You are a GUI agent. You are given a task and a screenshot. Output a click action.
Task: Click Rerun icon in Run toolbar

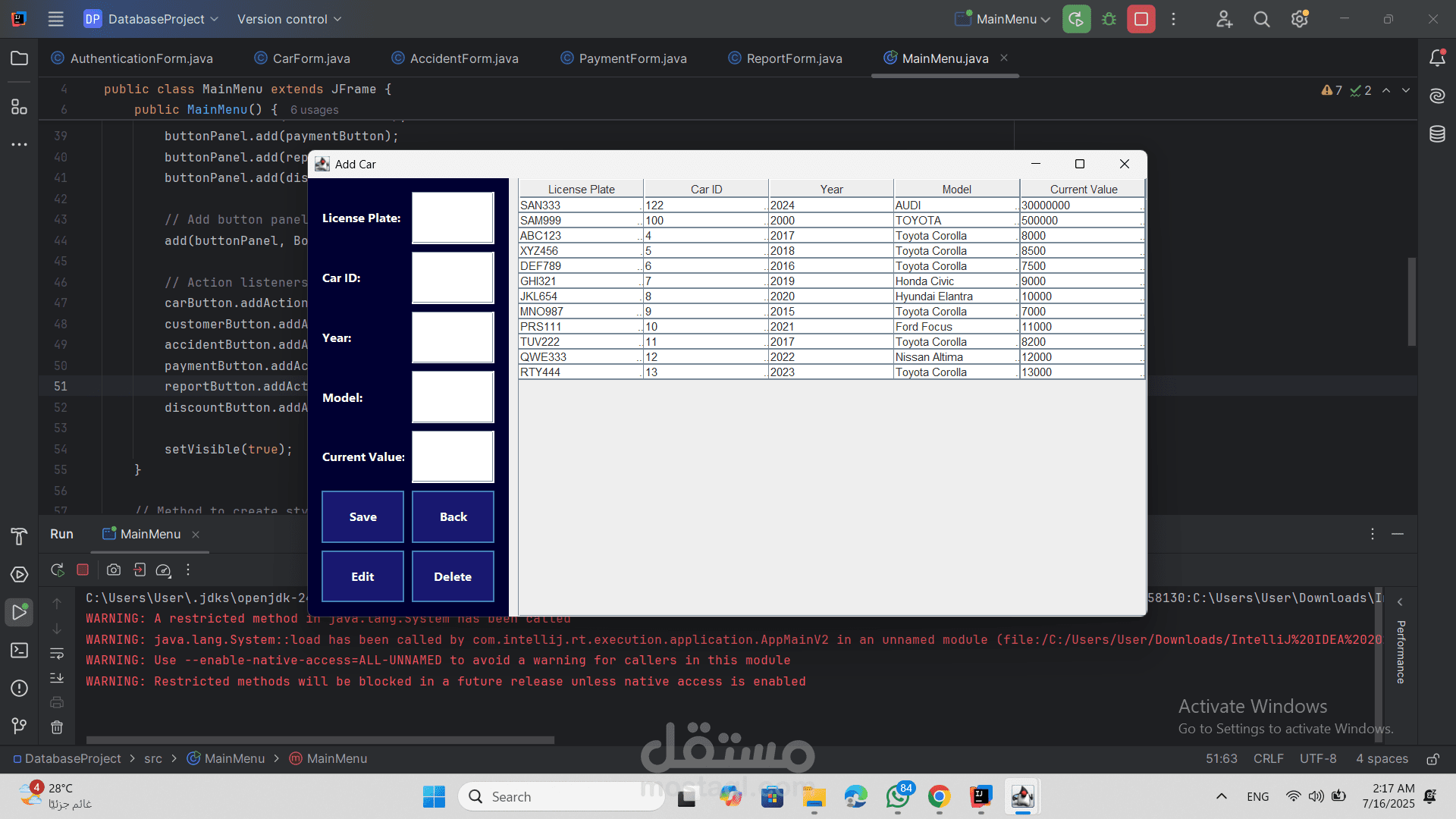(57, 570)
